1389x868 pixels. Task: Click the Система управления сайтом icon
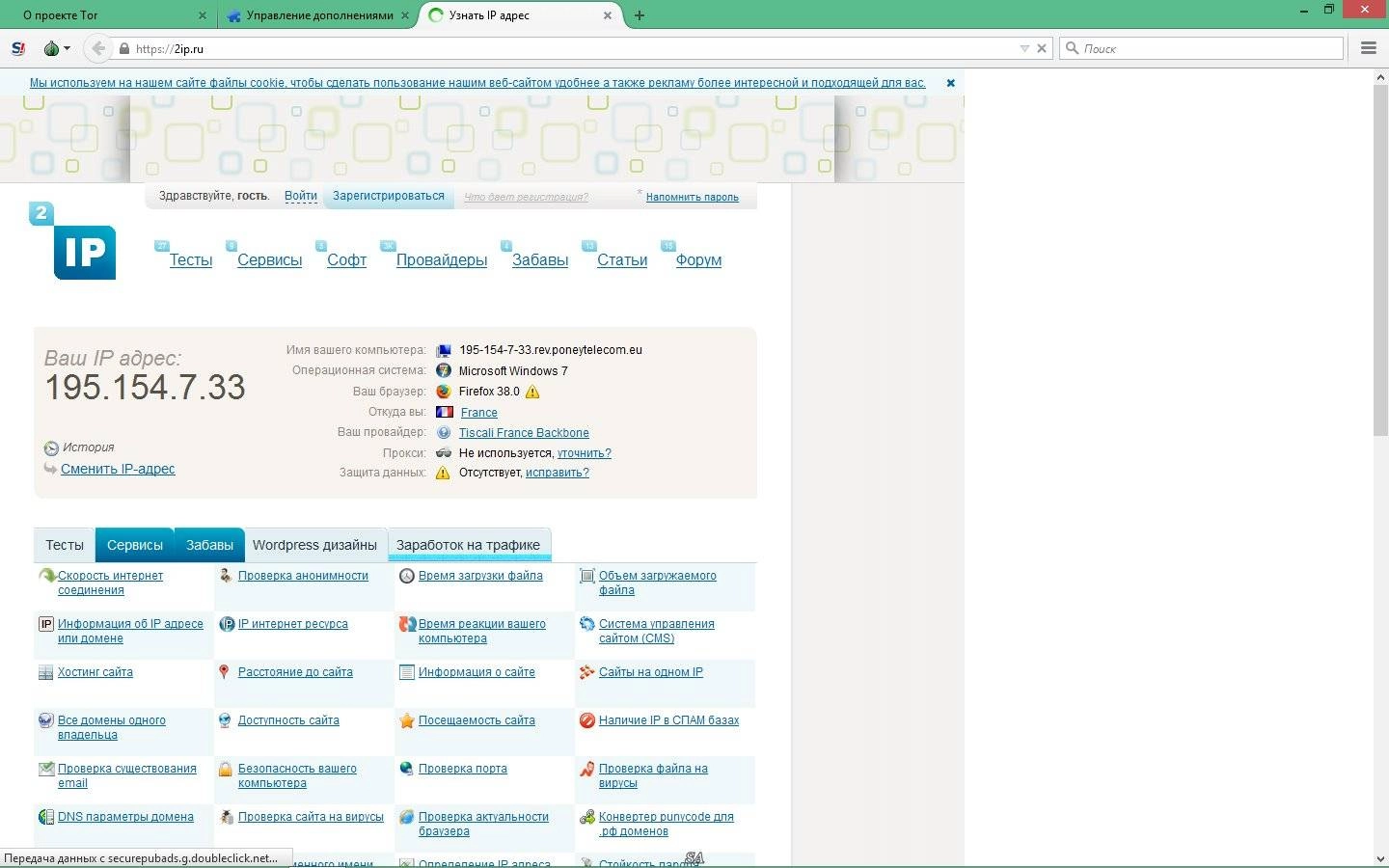pos(586,624)
